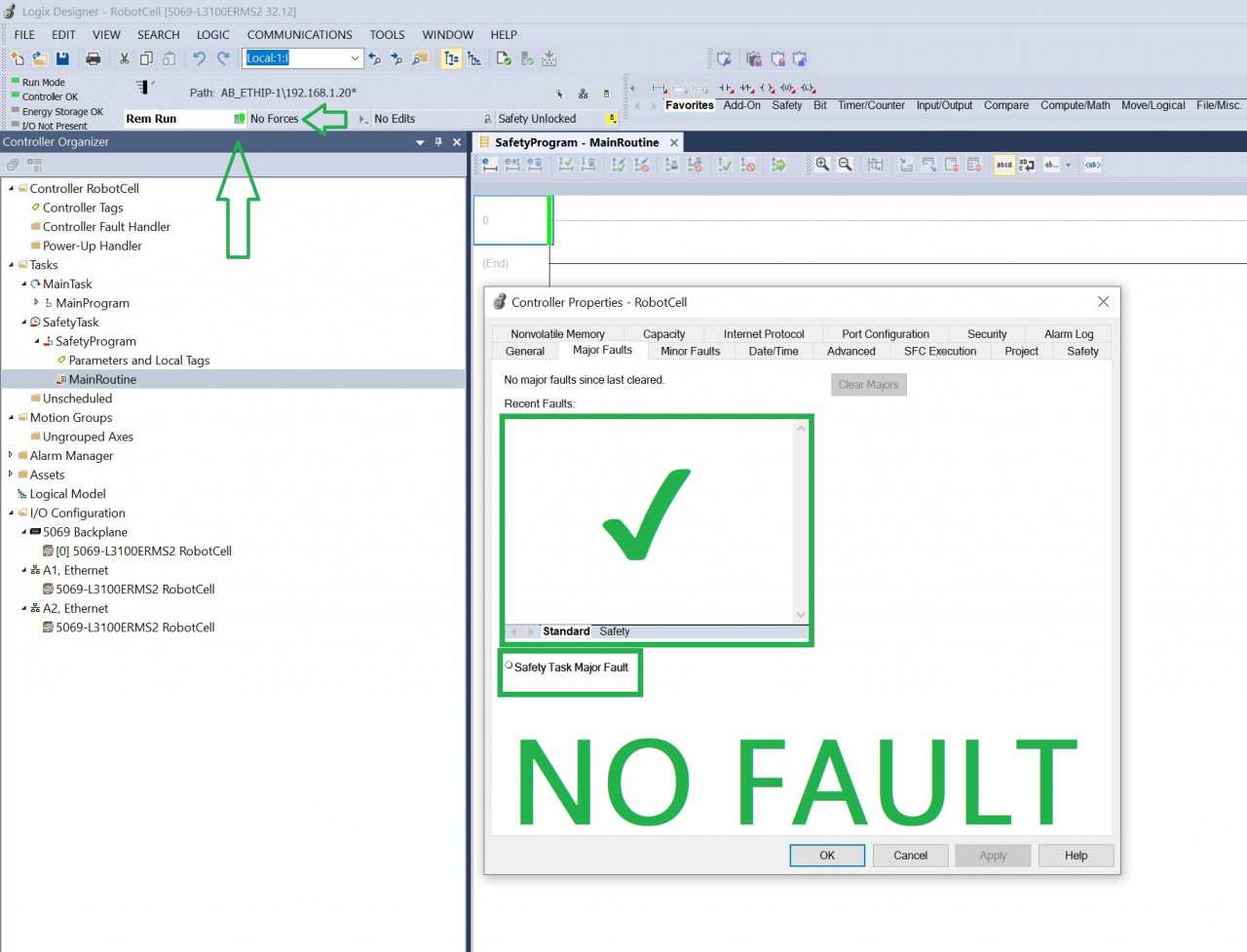Open the Local:1:I search combo dropdown
Viewport: 1247px width, 952px height.
(x=355, y=58)
